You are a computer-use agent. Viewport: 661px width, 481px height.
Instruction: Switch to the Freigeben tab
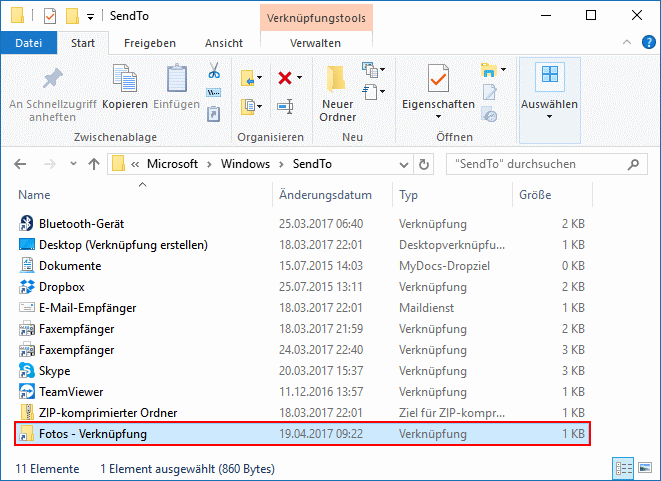click(150, 43)
